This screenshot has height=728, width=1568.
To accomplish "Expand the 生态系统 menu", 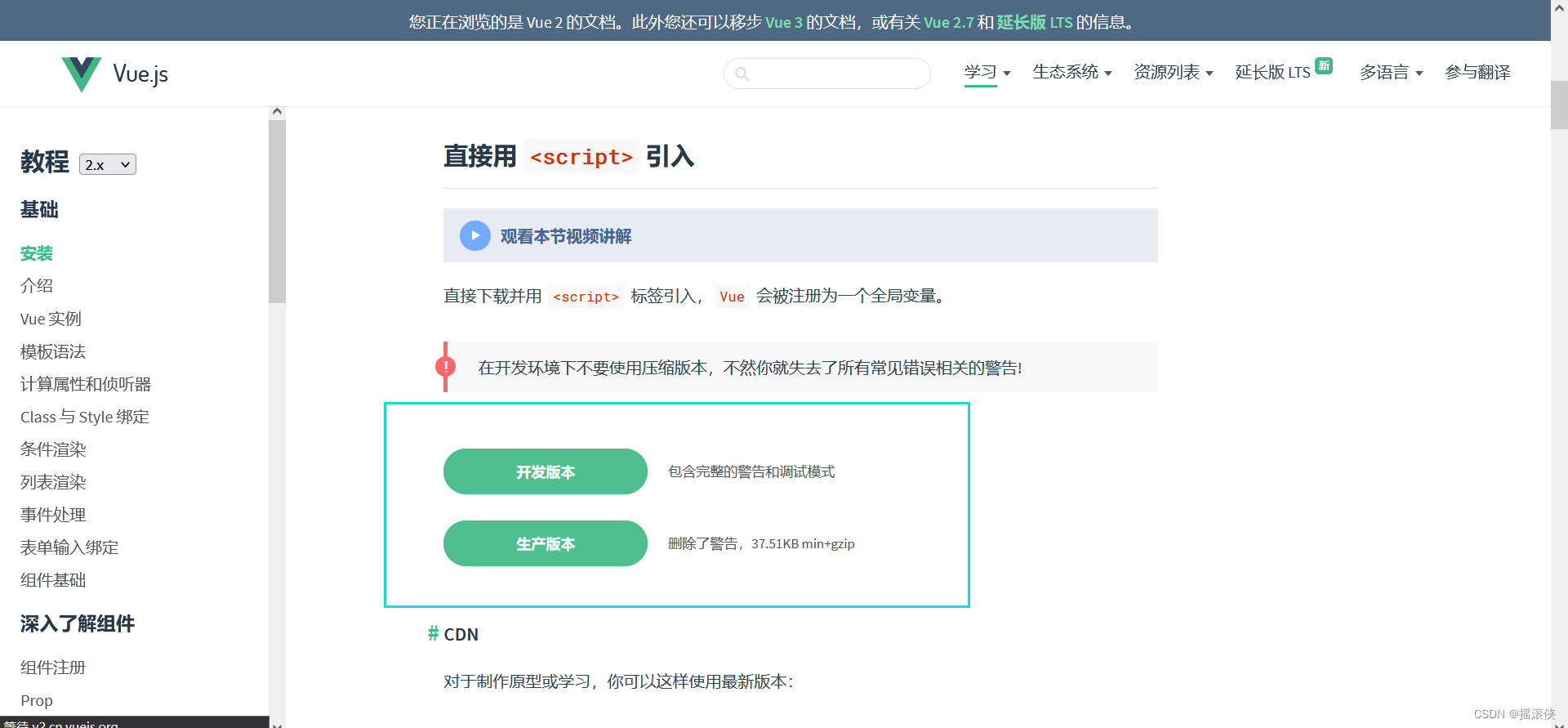I will click(x=1072, y=72).
